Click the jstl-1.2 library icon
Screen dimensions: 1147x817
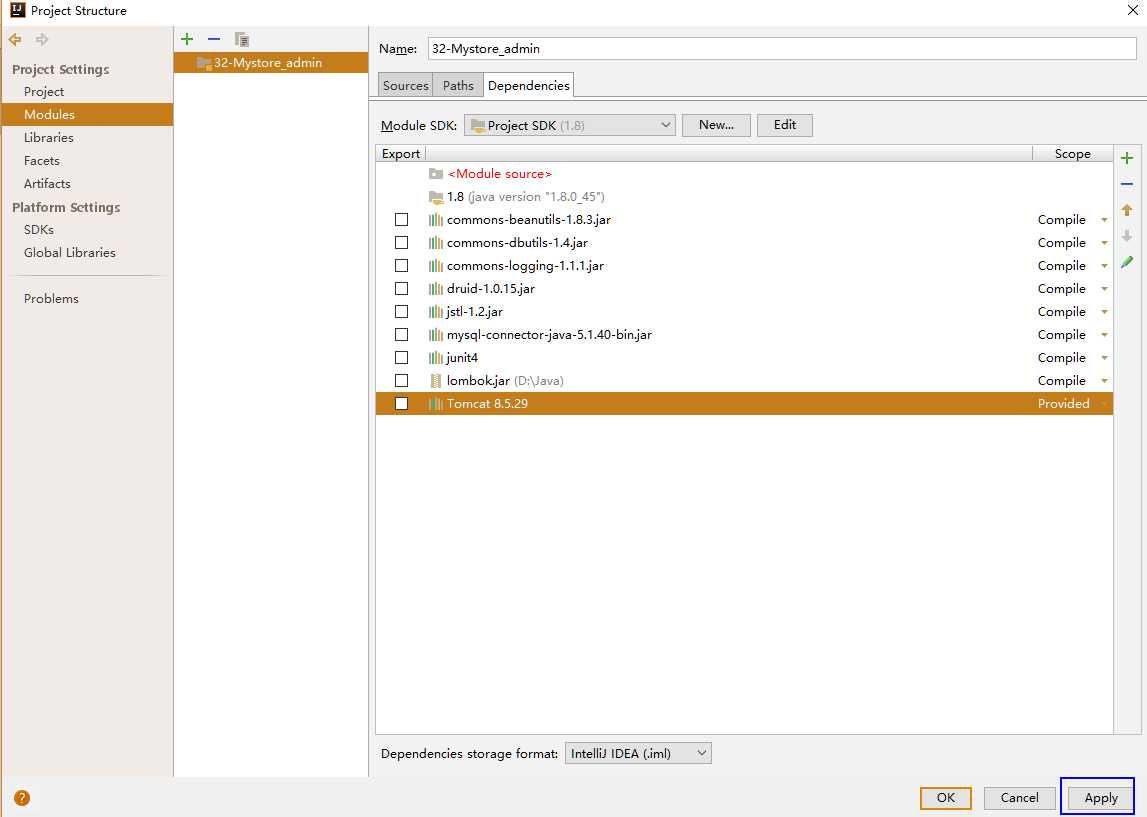(x=436, y=312)
